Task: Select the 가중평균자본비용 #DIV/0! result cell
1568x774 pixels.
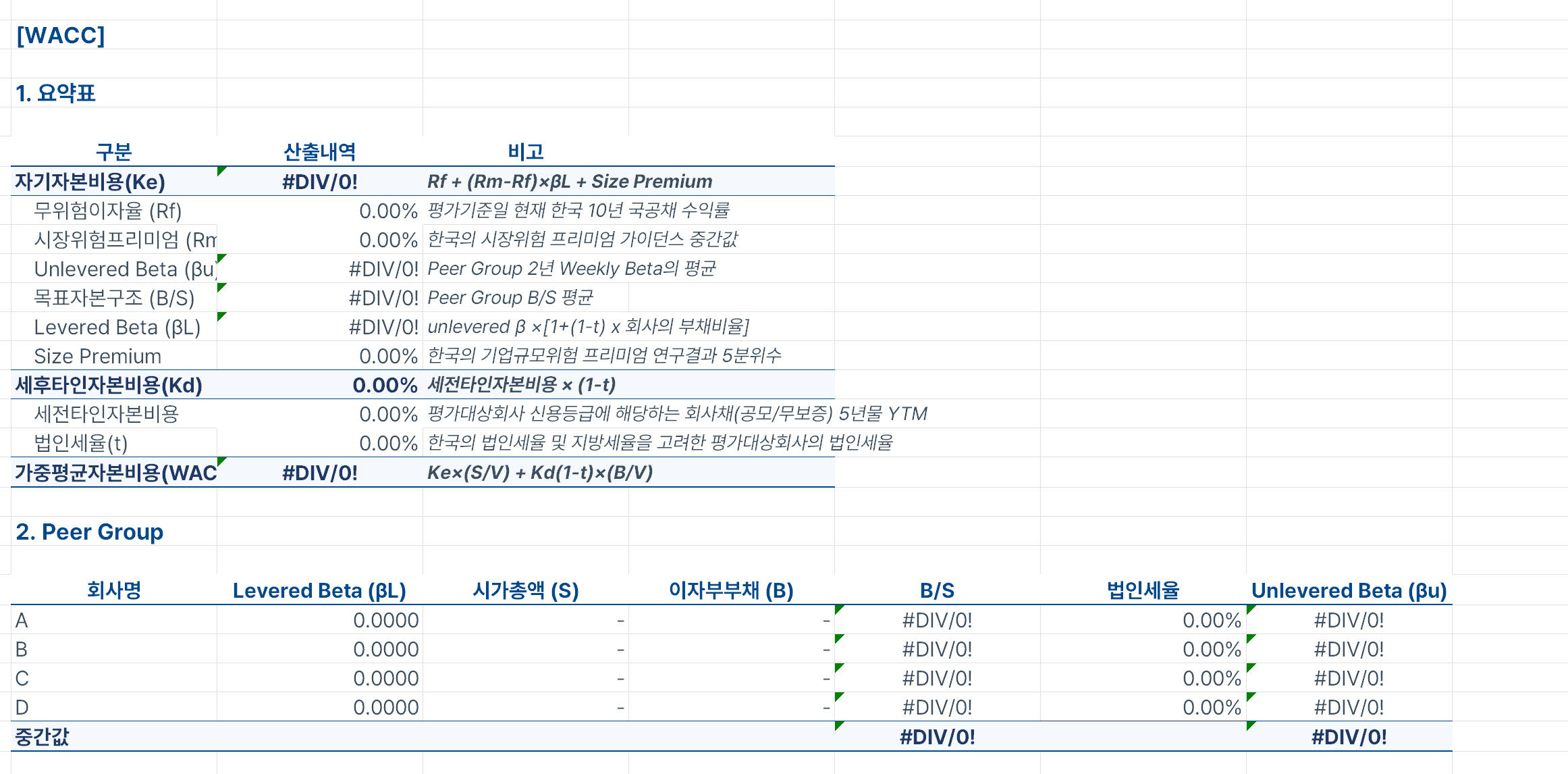Action: pyautogui.click(x=319, y=473)
